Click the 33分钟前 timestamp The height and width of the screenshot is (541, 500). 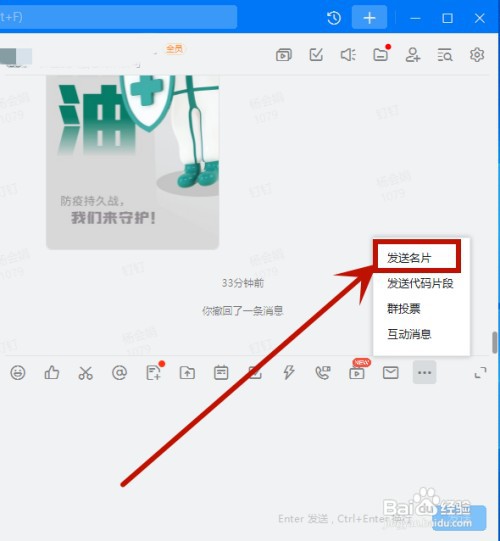pos(243,283)
